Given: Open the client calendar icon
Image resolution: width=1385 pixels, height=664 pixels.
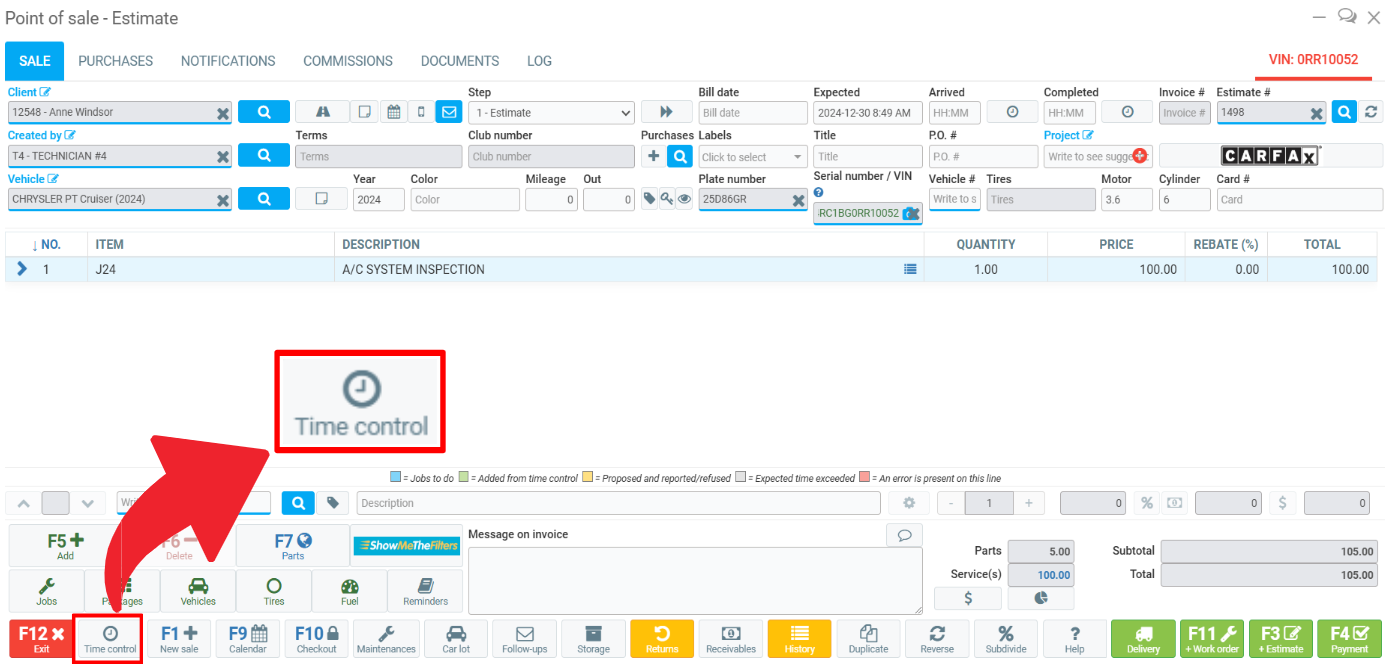Looking at the screenshot, I should [x=394, y=112].
